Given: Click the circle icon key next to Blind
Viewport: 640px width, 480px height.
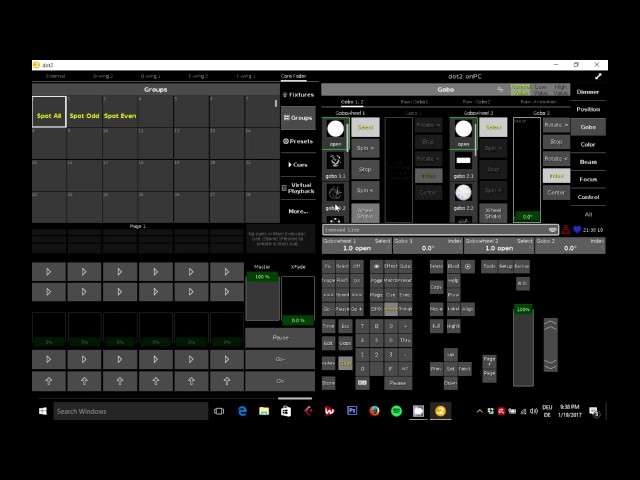Looking at the screenshot, I should click(x=468, y=267).
